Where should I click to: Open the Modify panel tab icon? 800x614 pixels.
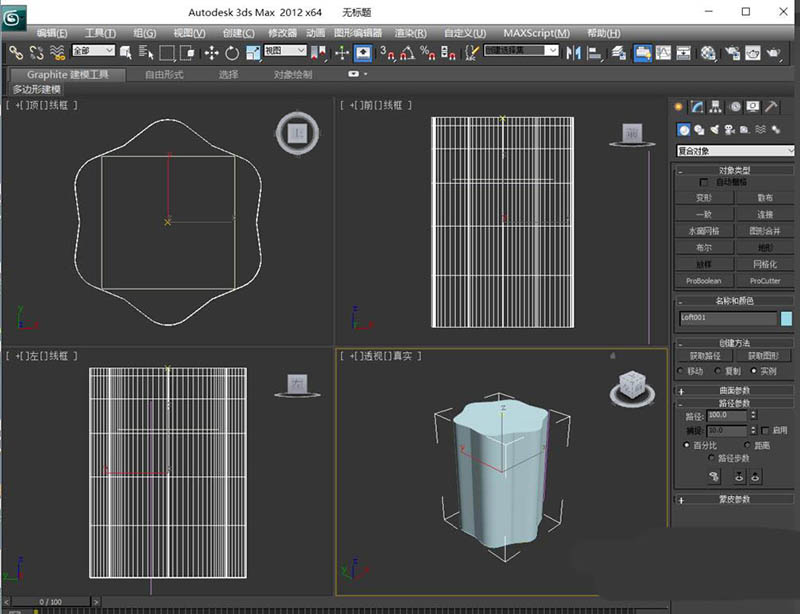click(x=698, y=106)
